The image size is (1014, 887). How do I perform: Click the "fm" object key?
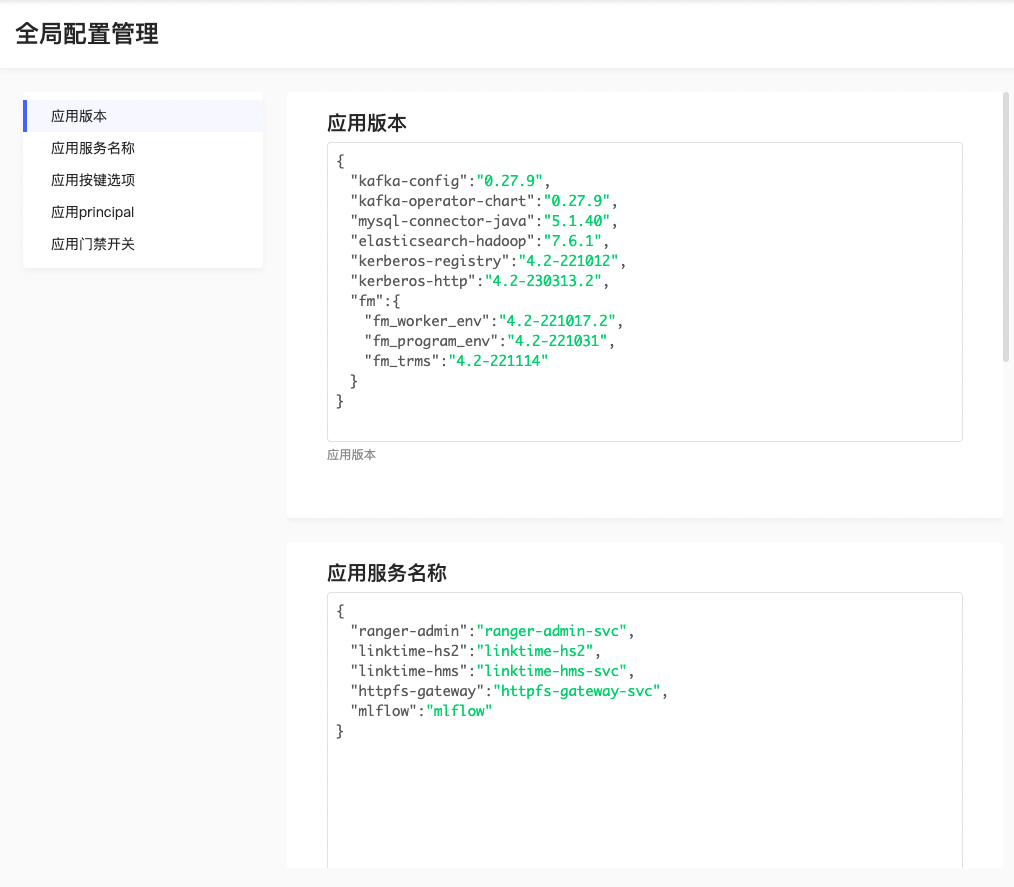(x=367, y=301)
